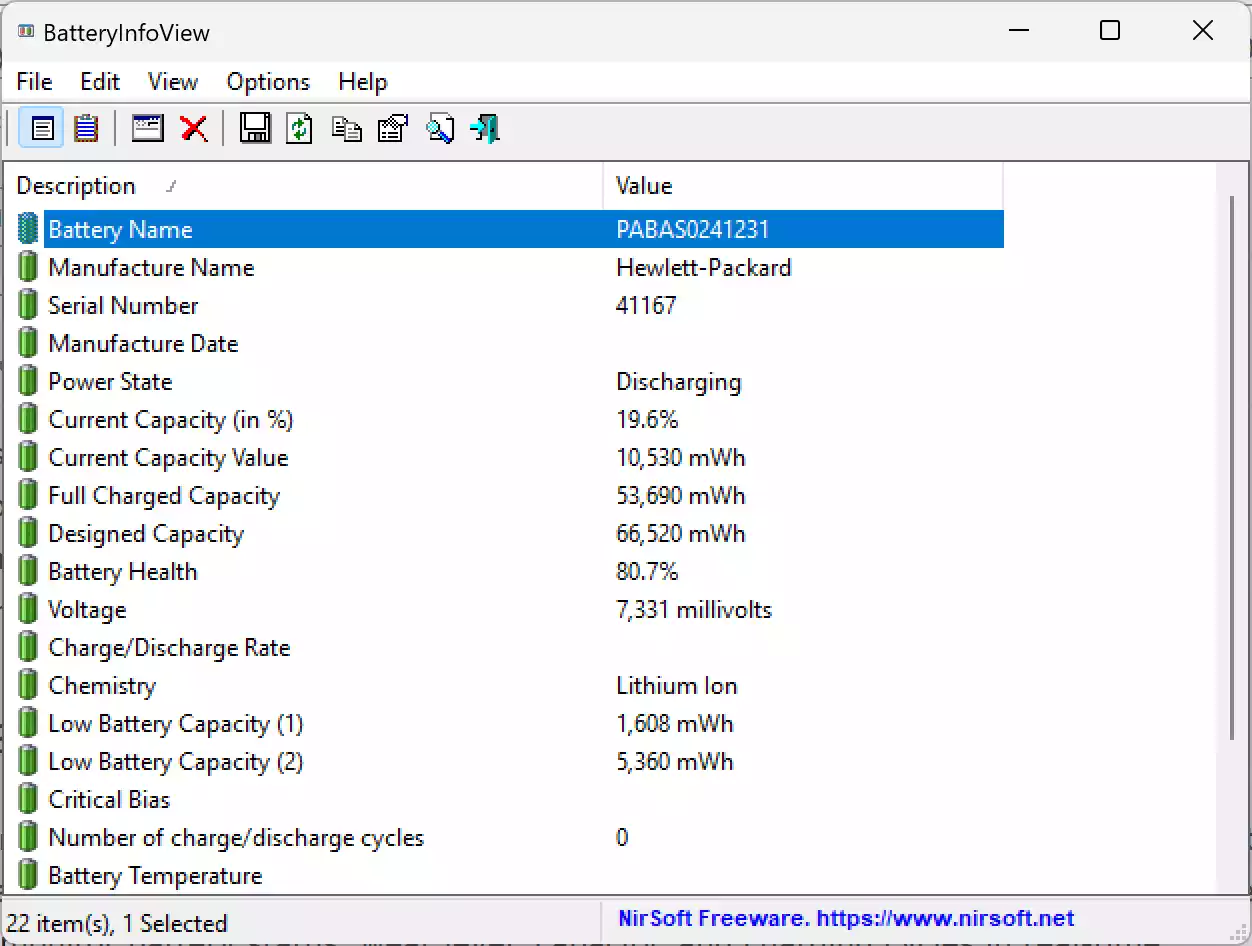Click the battery icon beside Battery Health
The width and height of the screenshot is (1252, 946).
[x=27, y=569]
